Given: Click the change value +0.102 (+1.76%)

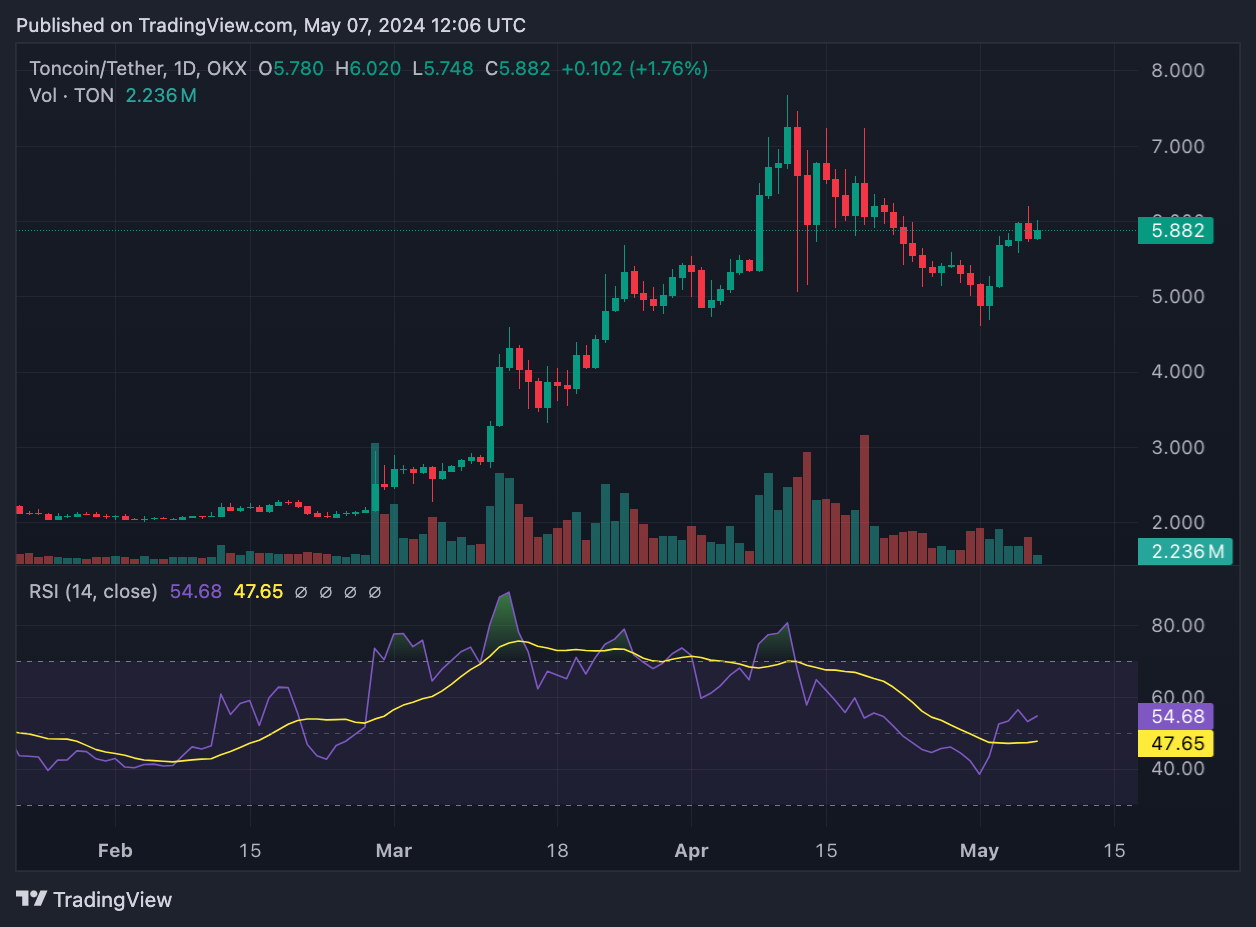Looking at the screenshot, I should (635, 69).
